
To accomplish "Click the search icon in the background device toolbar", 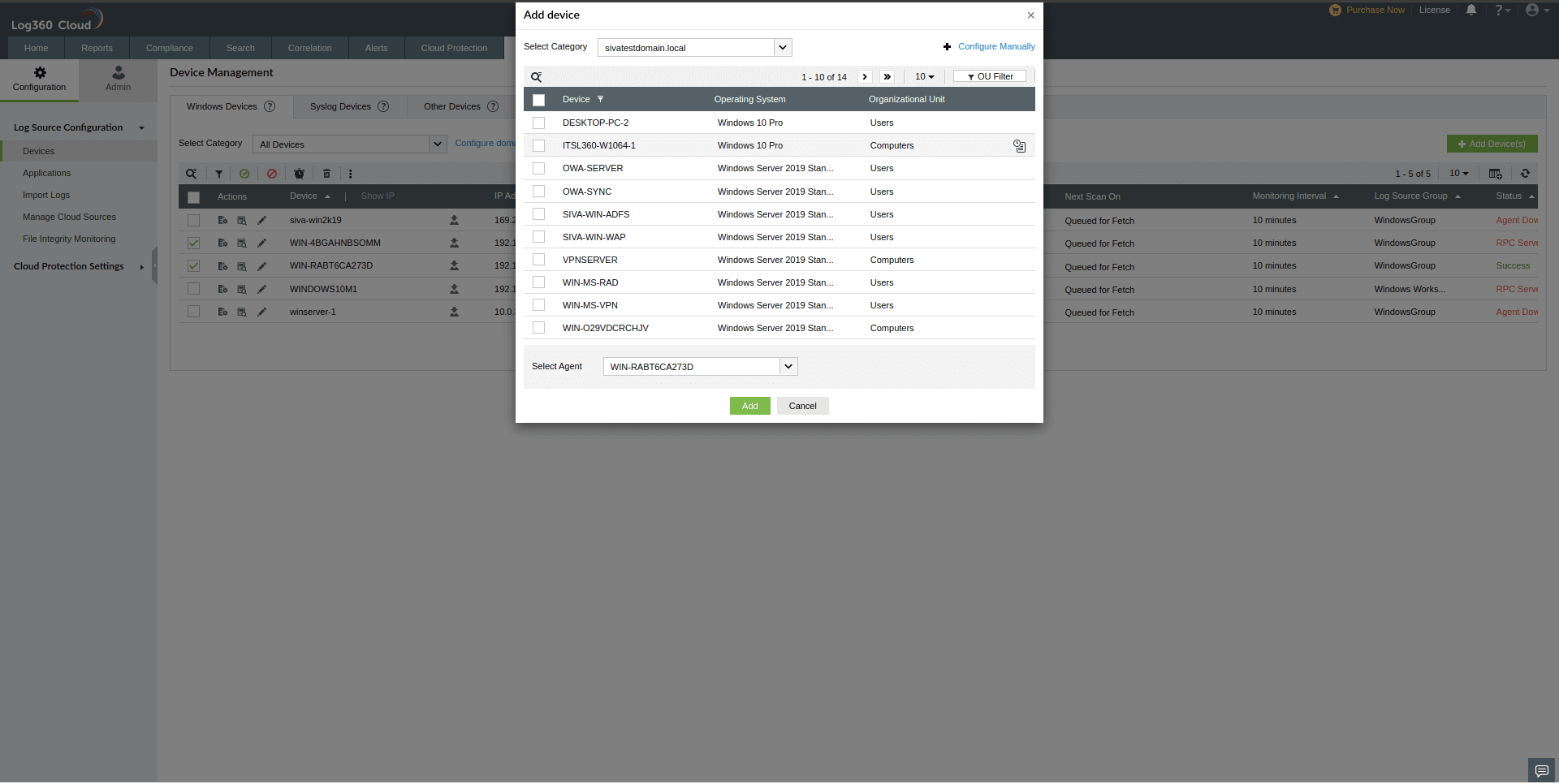I will [191, 174].
